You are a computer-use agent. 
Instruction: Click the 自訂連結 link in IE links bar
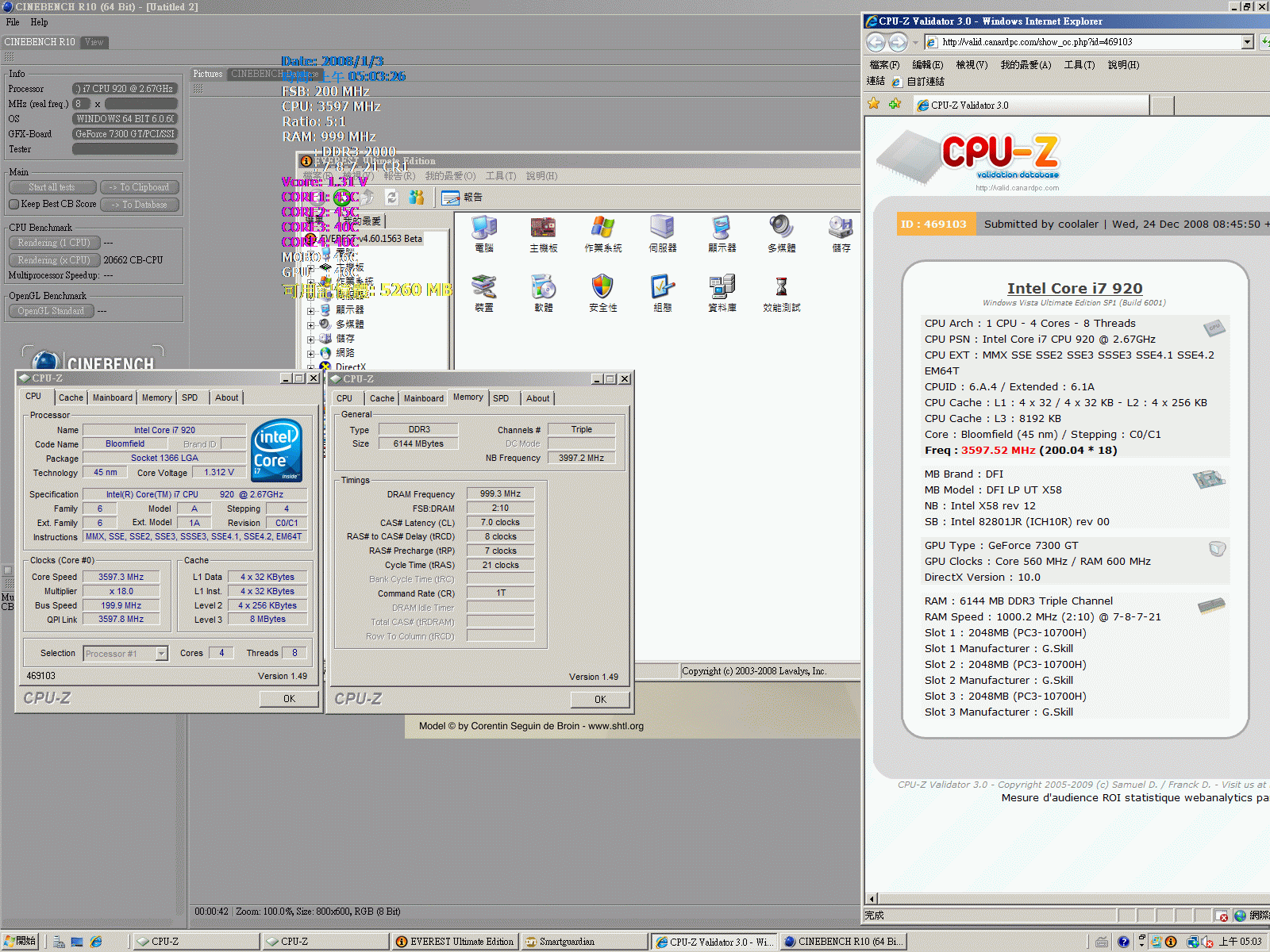pos(918,82)
